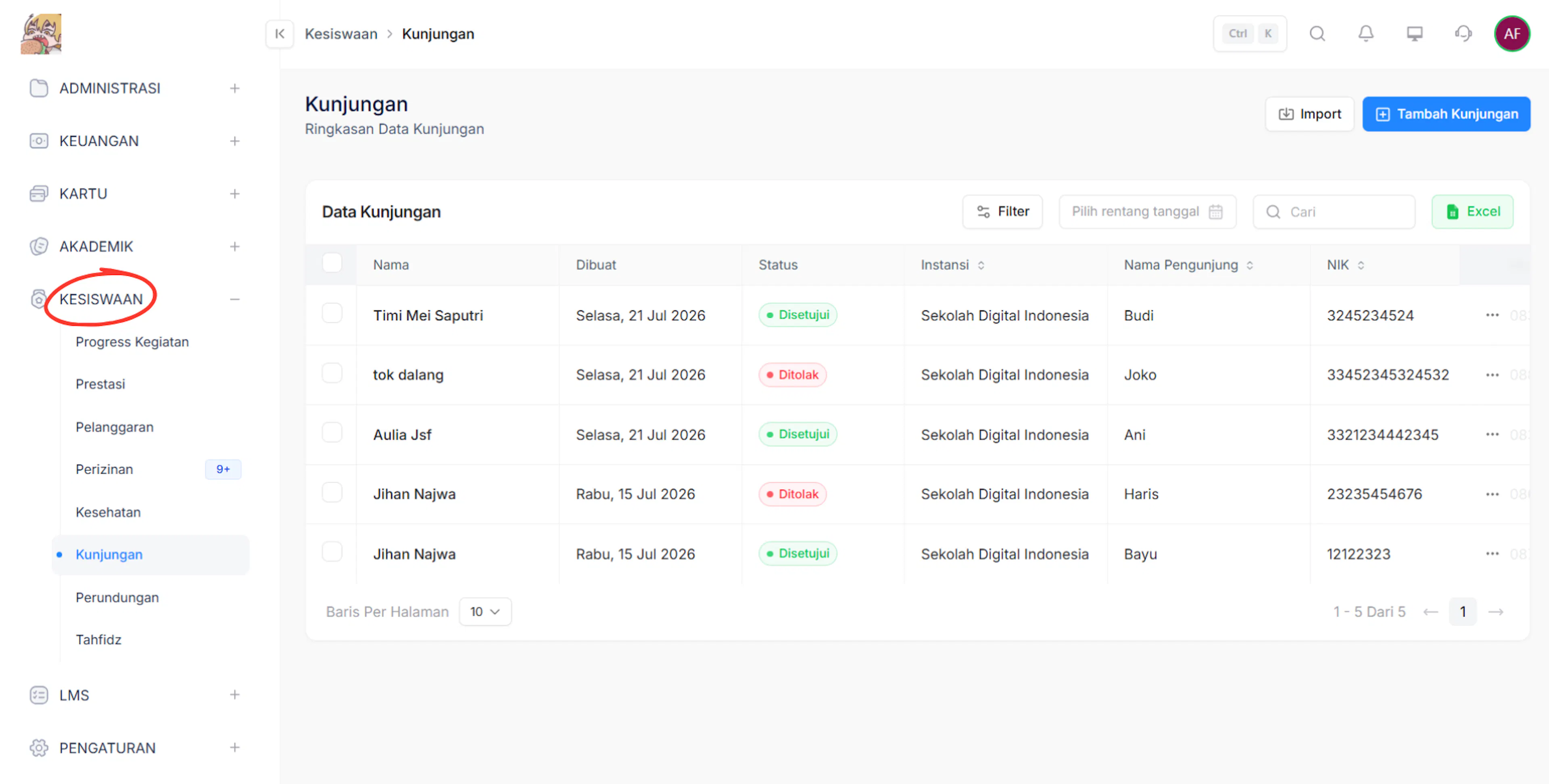The width and height of the screenshot is (1549, 784).
Task: Sort by NIK column
Action: coord(1360,265)
